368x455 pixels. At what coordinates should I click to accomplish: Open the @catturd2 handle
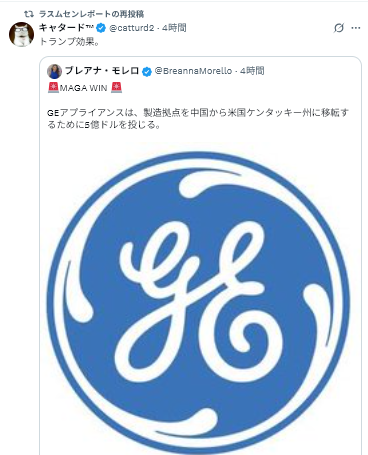point(132,28)
